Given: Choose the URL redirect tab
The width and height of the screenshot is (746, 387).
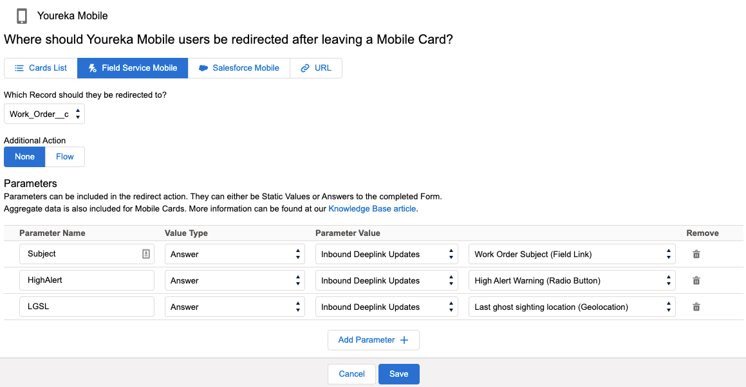Looking at the screenshot, I should click(316, 68).
